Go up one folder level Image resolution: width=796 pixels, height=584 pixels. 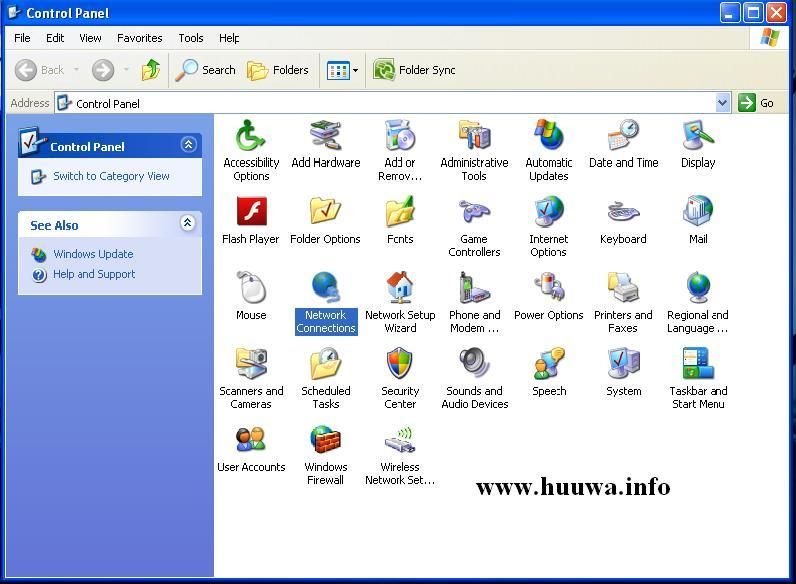(151, 70)
